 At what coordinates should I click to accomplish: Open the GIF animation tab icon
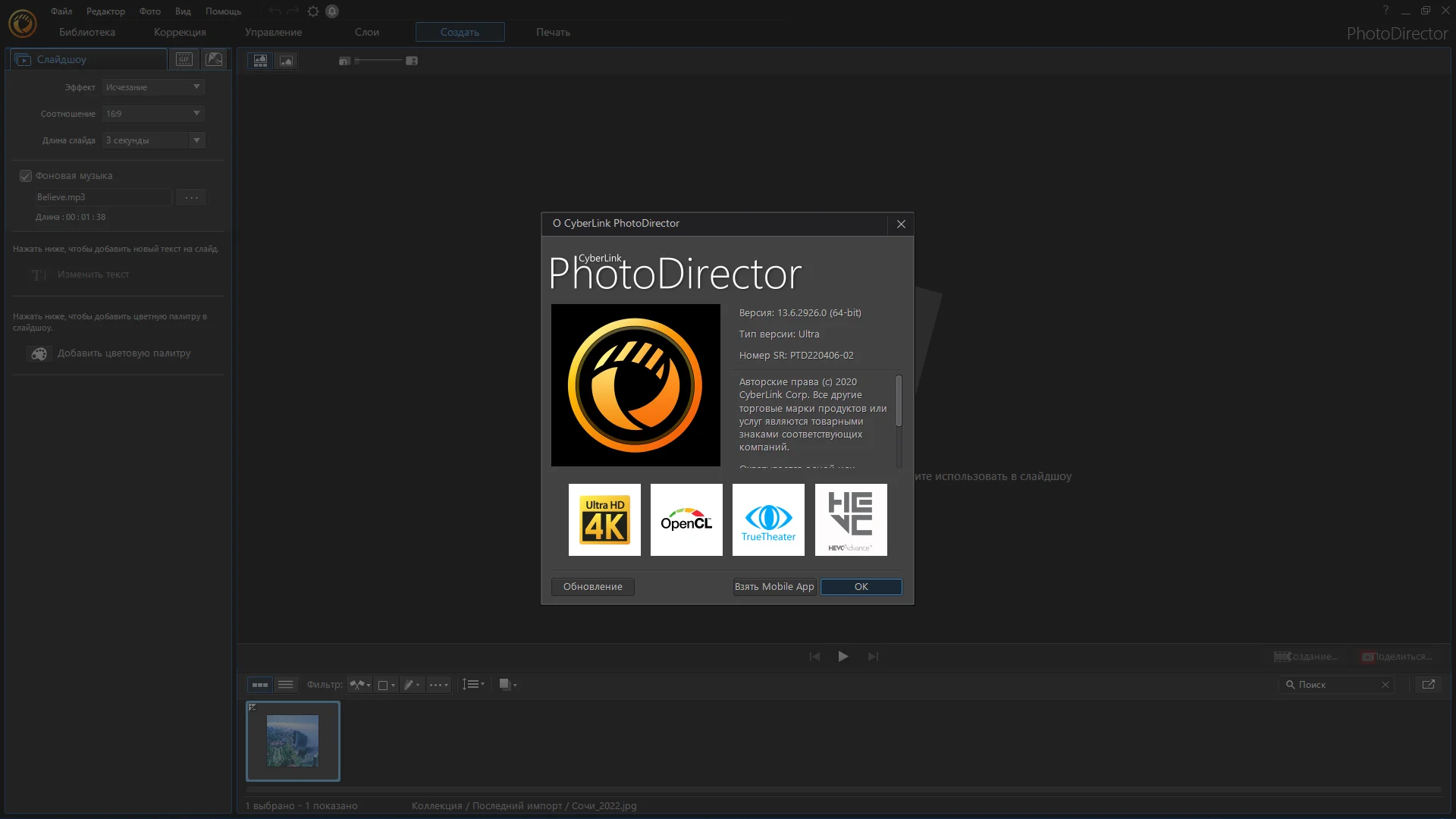pos(184,59)
